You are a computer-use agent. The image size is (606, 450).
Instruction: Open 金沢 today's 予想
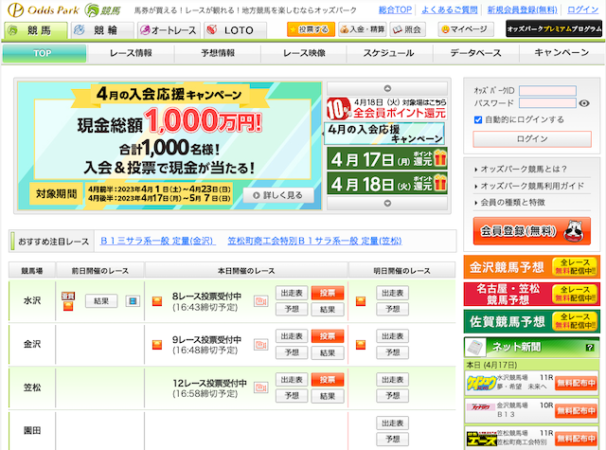292,353
